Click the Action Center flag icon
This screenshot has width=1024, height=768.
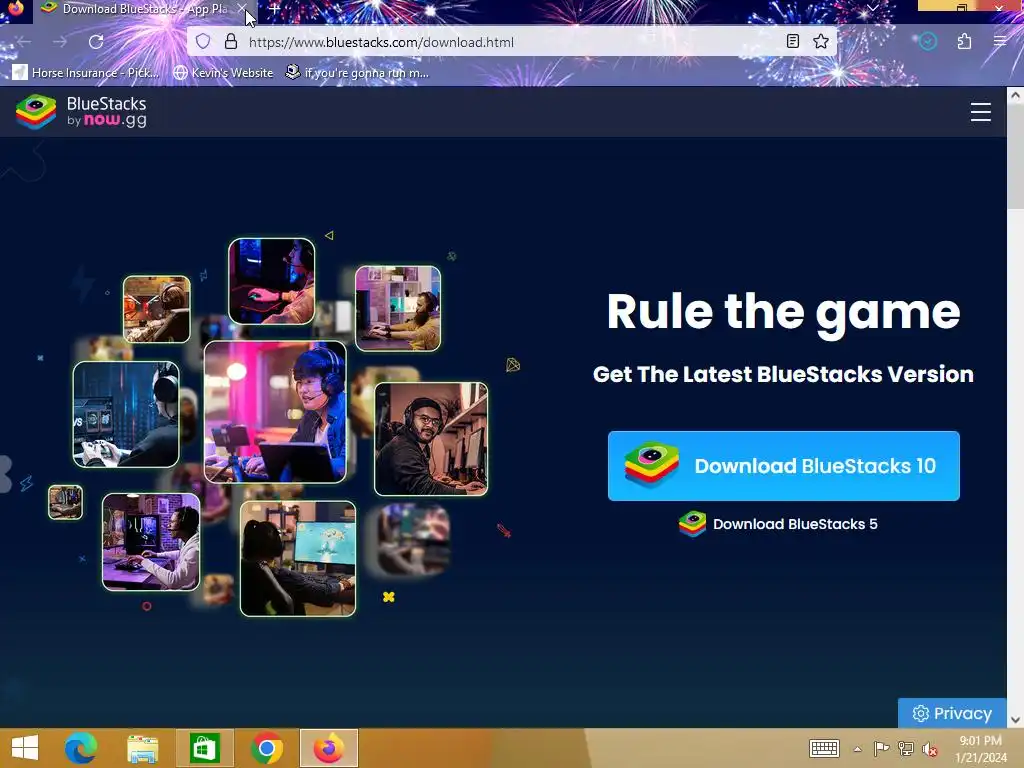point(881,748)
